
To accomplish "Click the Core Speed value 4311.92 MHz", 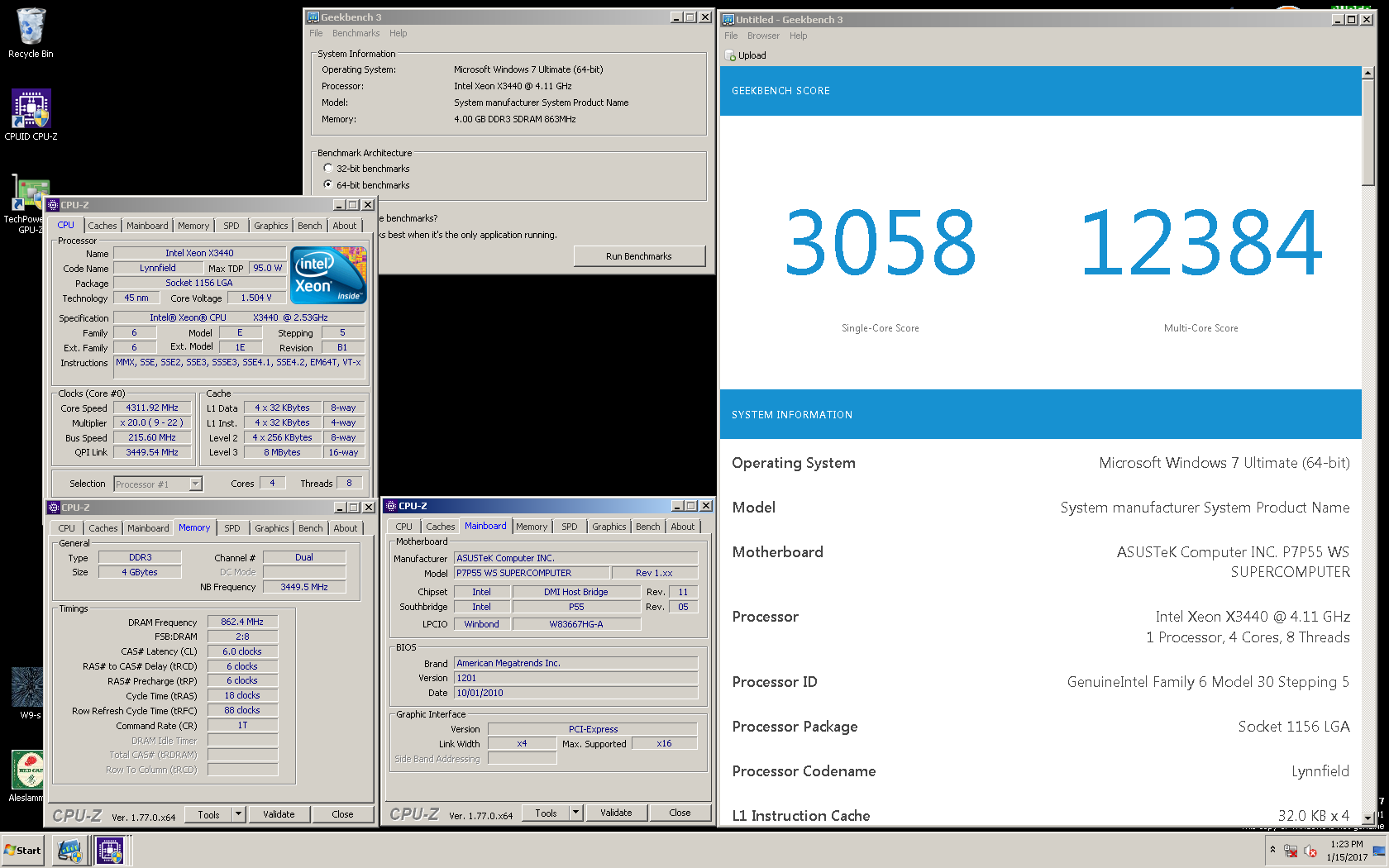I will 152,408.
